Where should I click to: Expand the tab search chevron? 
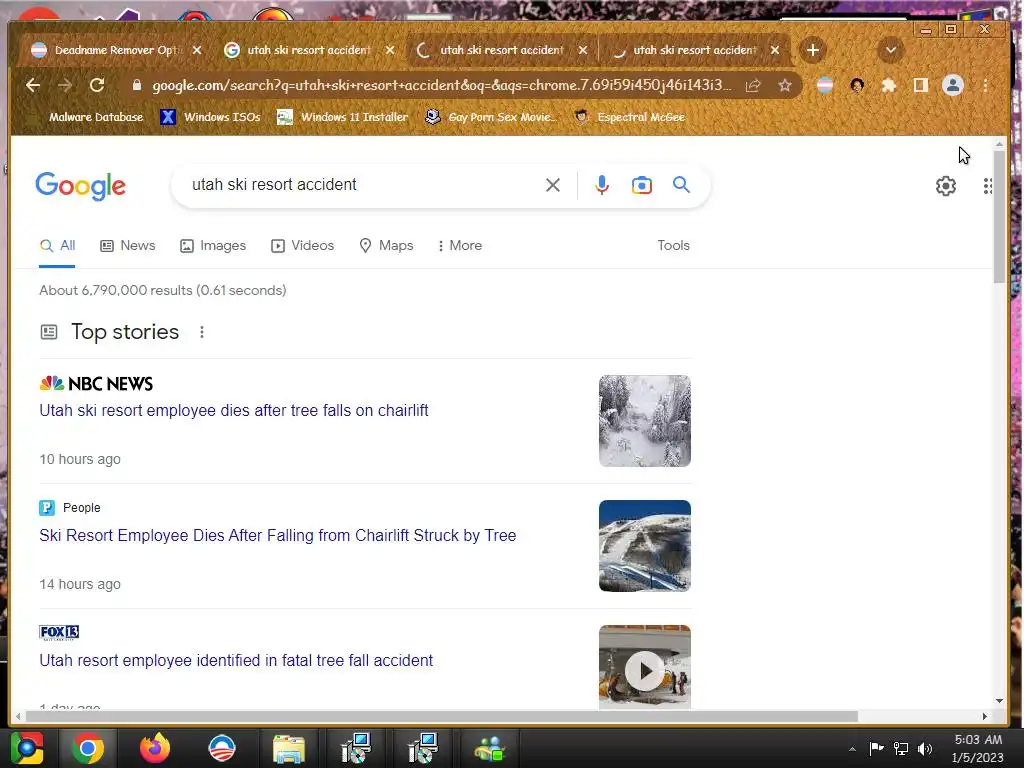[891, 50]
